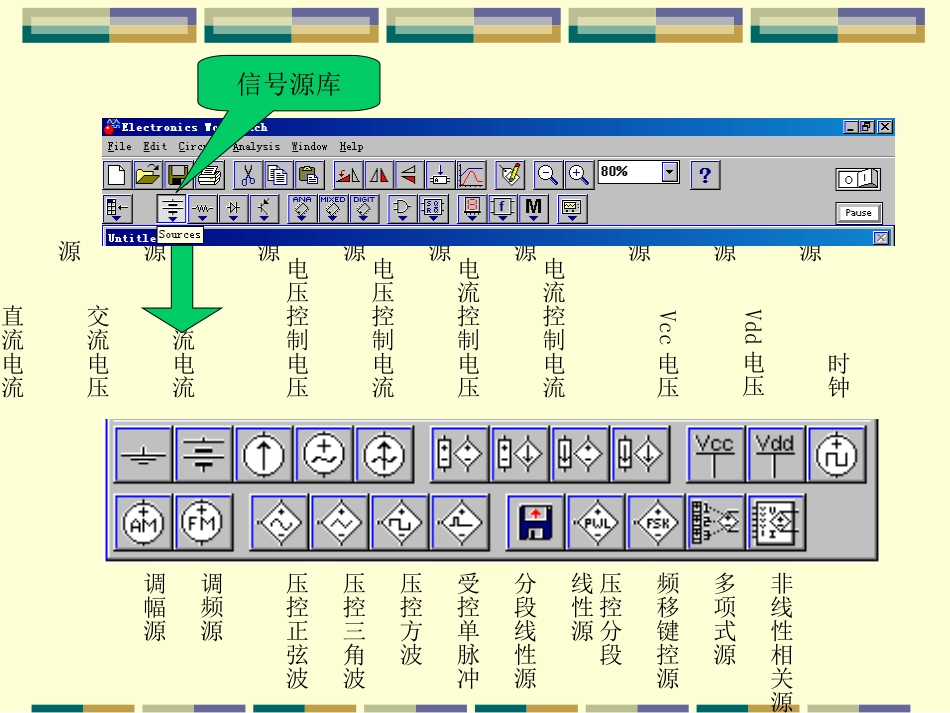Viewport: 950px width, 713px height.
Task: Open the DIGIT digital ICs bin
Action: 364,208
